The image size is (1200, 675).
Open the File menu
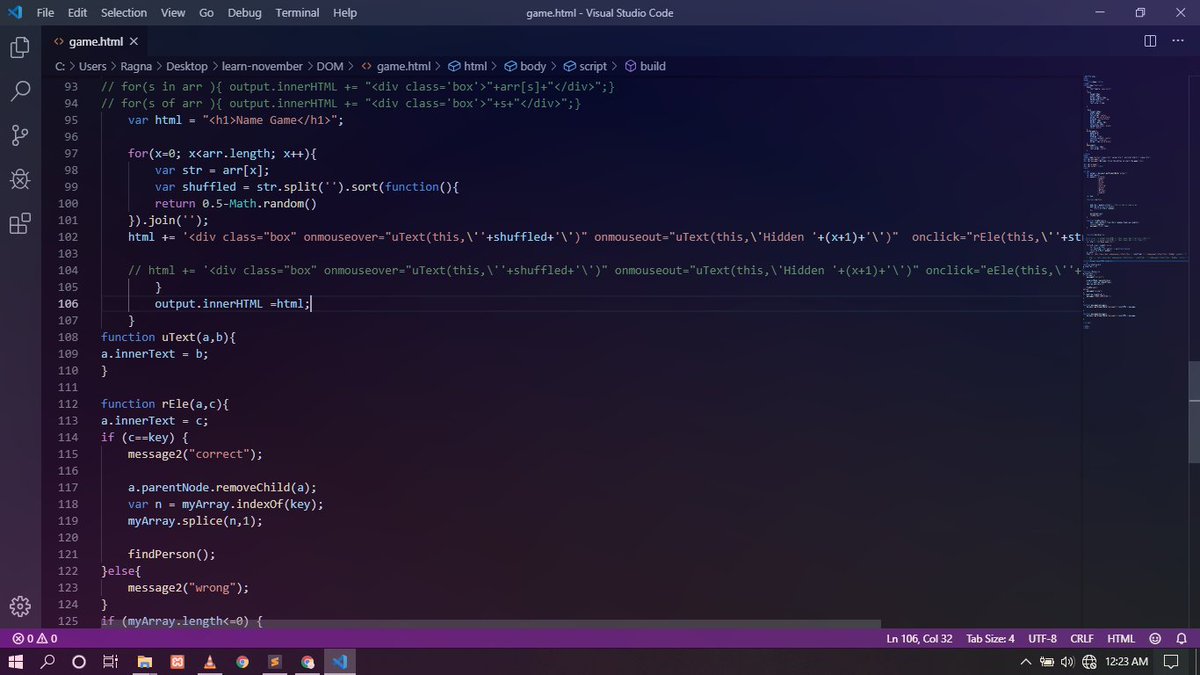[x=45, y=13]
